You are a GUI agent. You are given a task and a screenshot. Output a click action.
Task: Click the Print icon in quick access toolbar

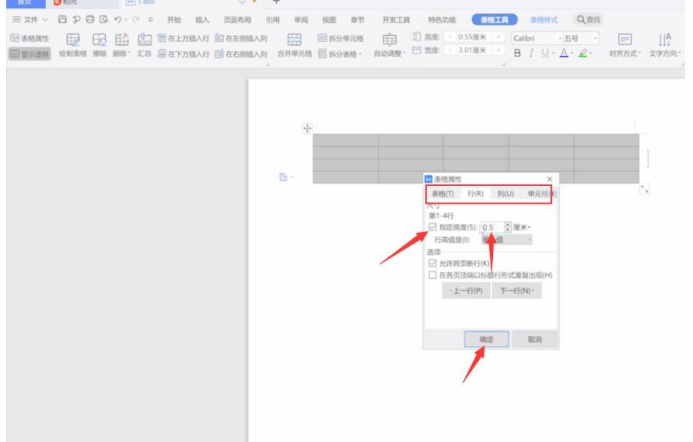pyautogui.click(x=90, y=19)
